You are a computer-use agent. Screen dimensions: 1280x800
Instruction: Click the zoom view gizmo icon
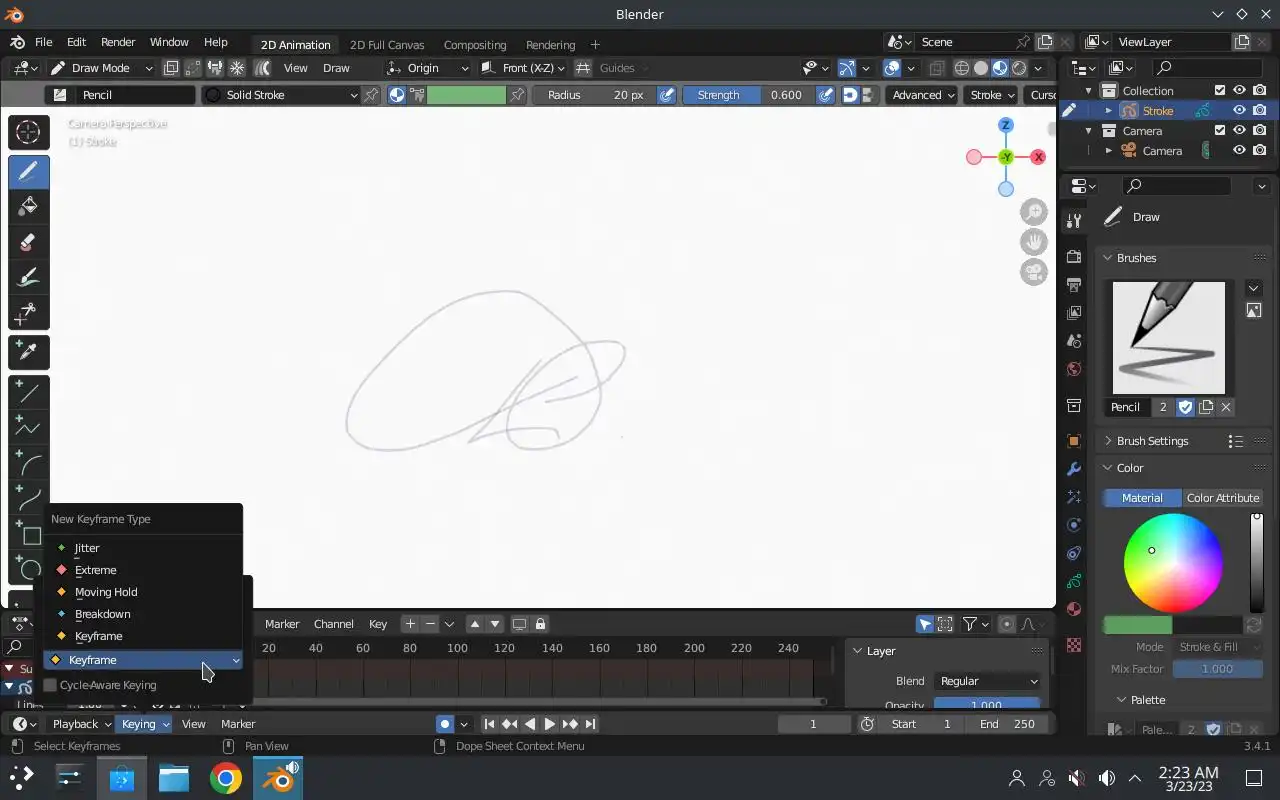[1033, 212]
